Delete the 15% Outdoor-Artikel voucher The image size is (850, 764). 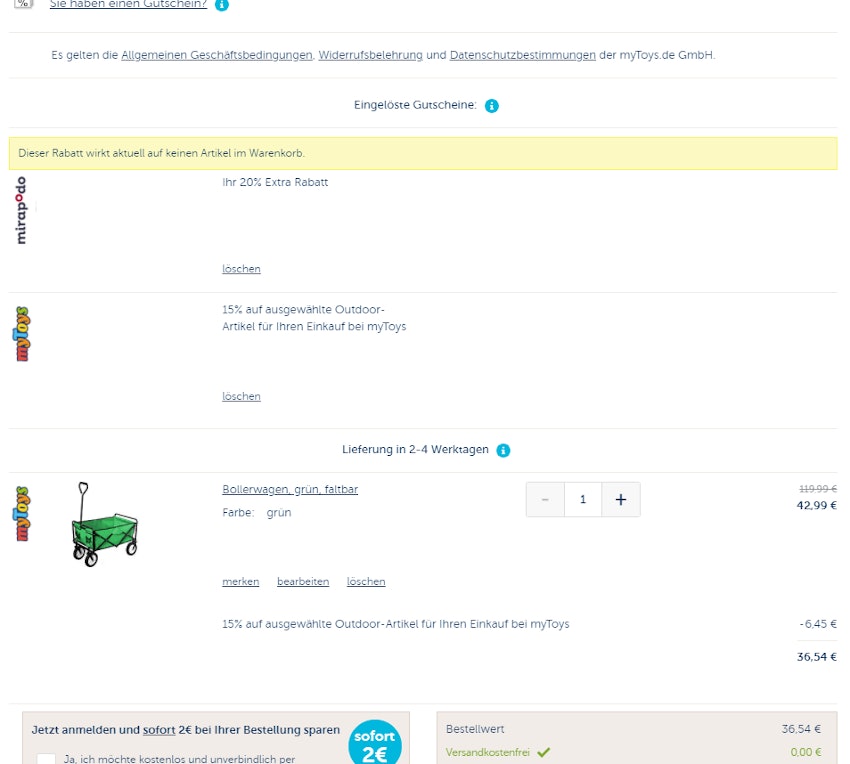[x=241, y=397]
